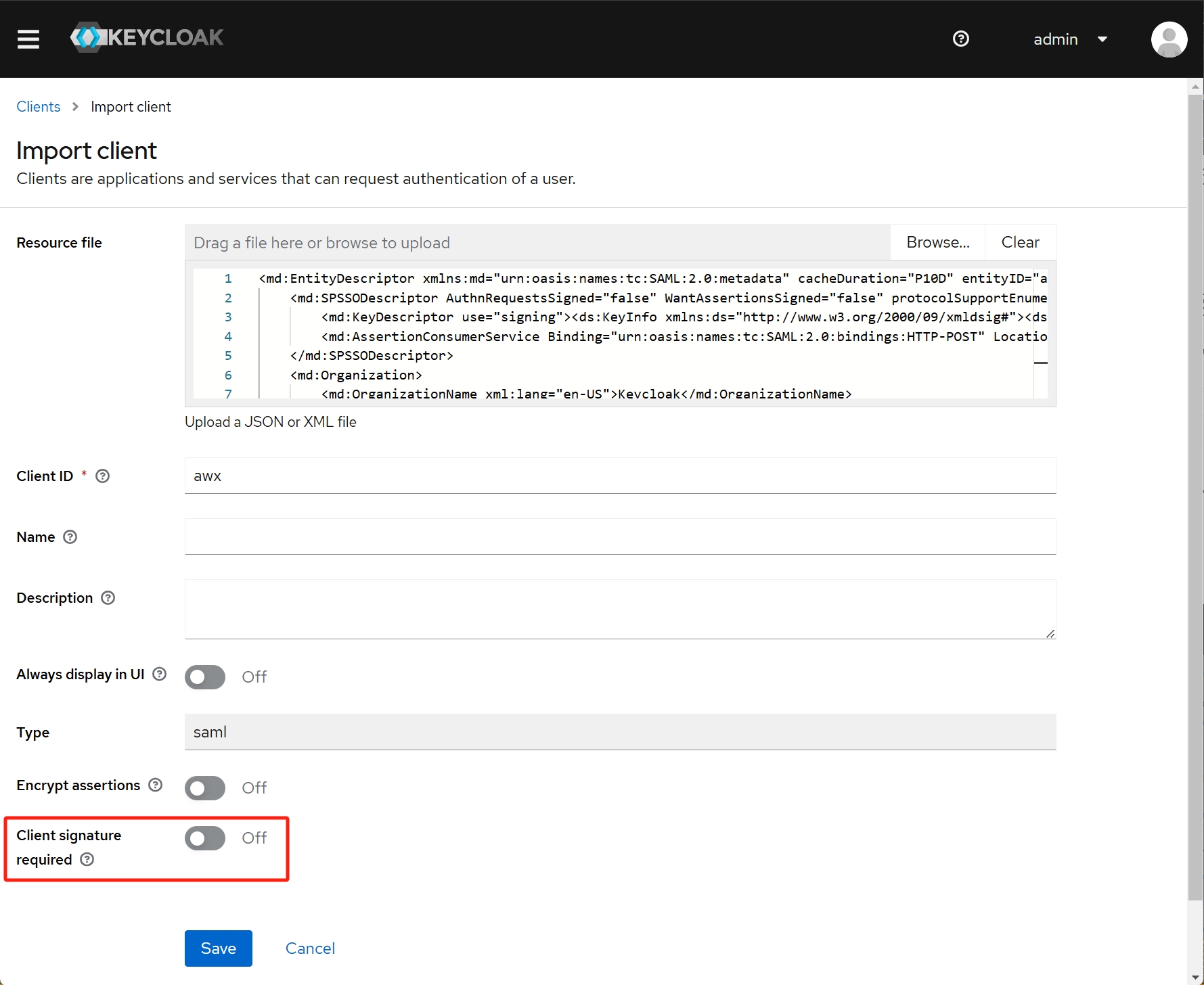Show help for Client ID field
The width and height of the screenshot is (1204, 985).
103,476
